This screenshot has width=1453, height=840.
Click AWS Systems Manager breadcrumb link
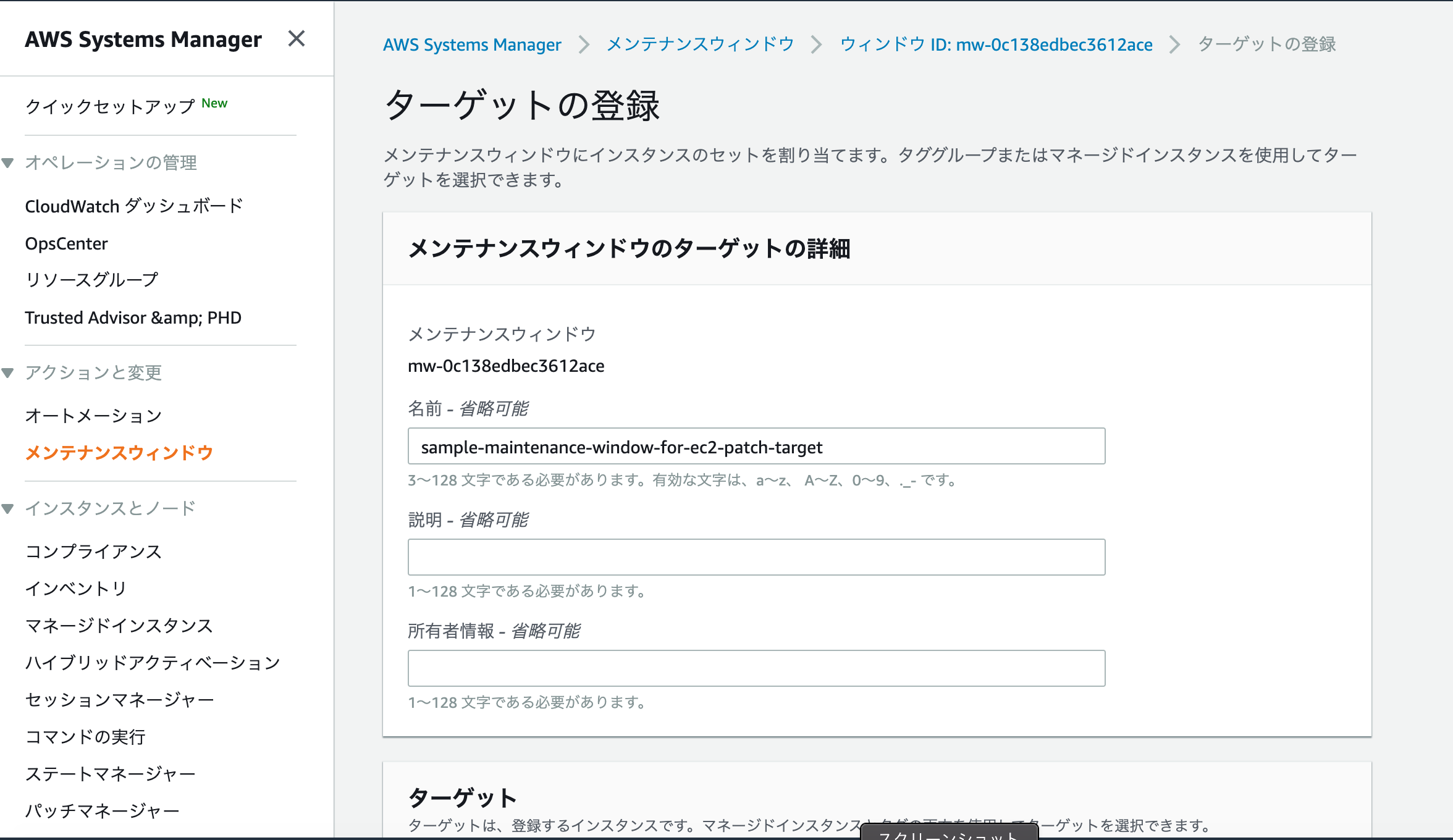coord(472,44)
